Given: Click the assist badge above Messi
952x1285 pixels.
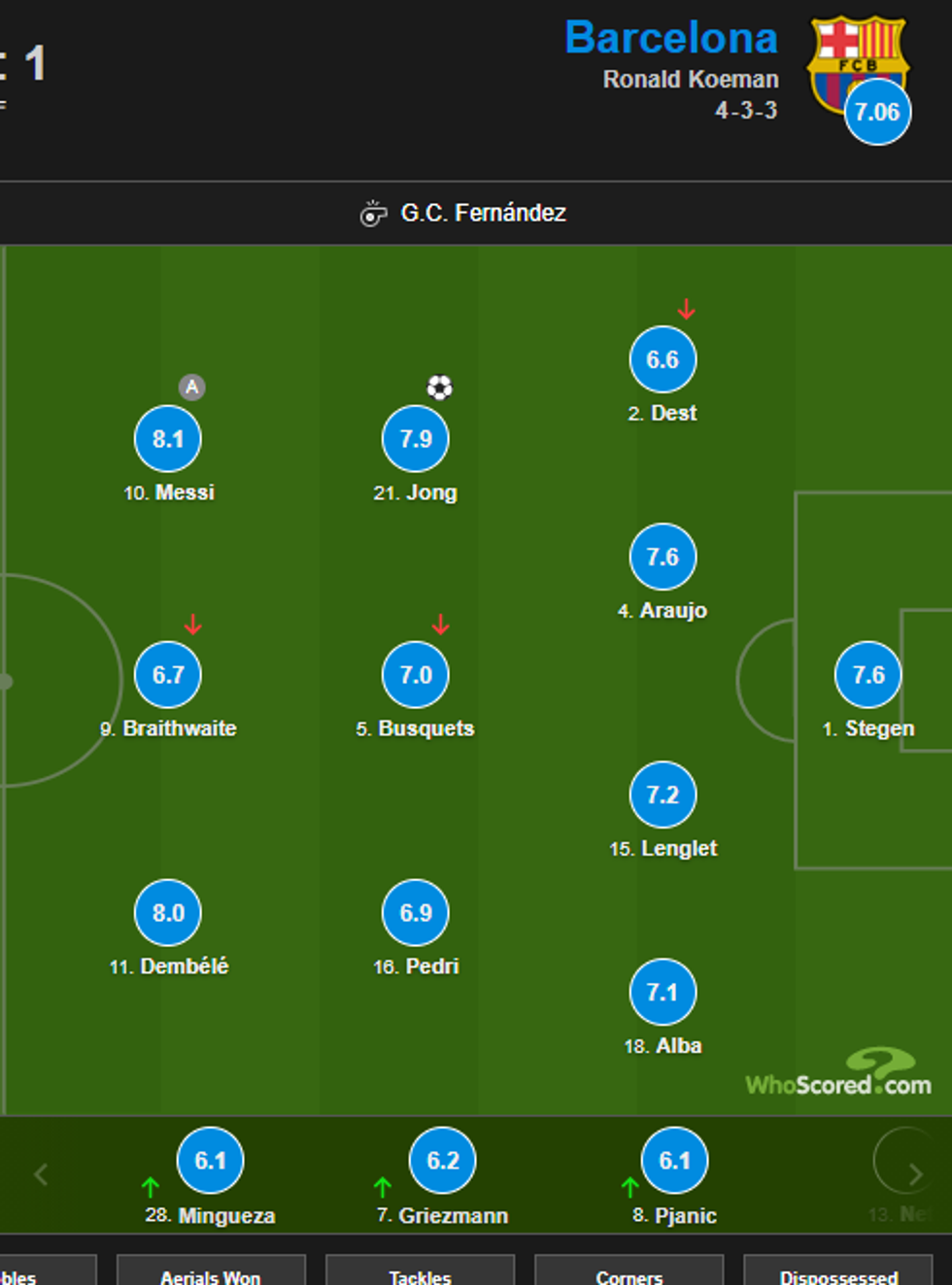Looking at the screenshot, I should coord(192,388).
